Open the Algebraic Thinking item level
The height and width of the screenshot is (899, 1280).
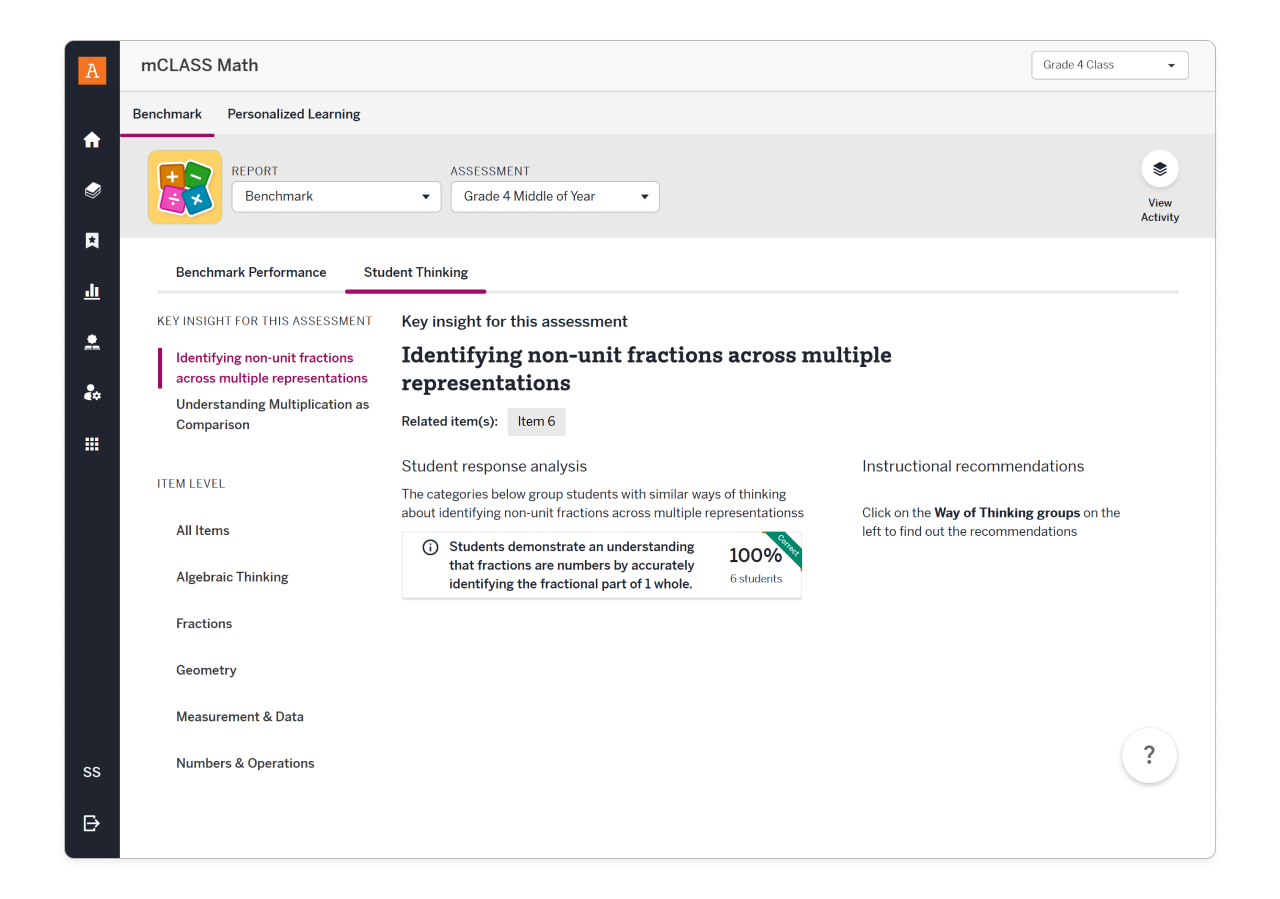[x=232, y=577]
